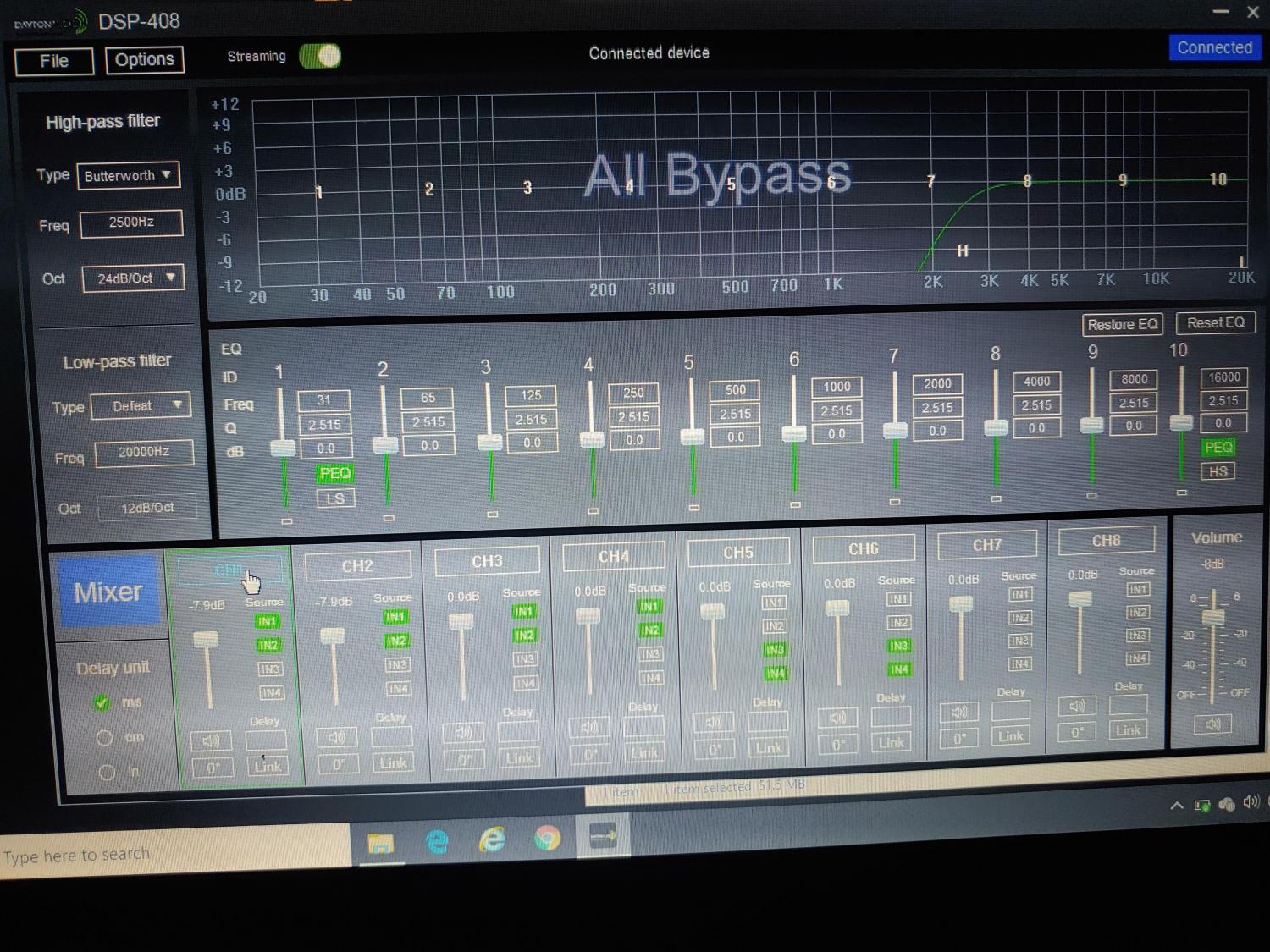Select channel CH7 tab
This screenshot has height=952, width=1270.
[x=987, y=546]
